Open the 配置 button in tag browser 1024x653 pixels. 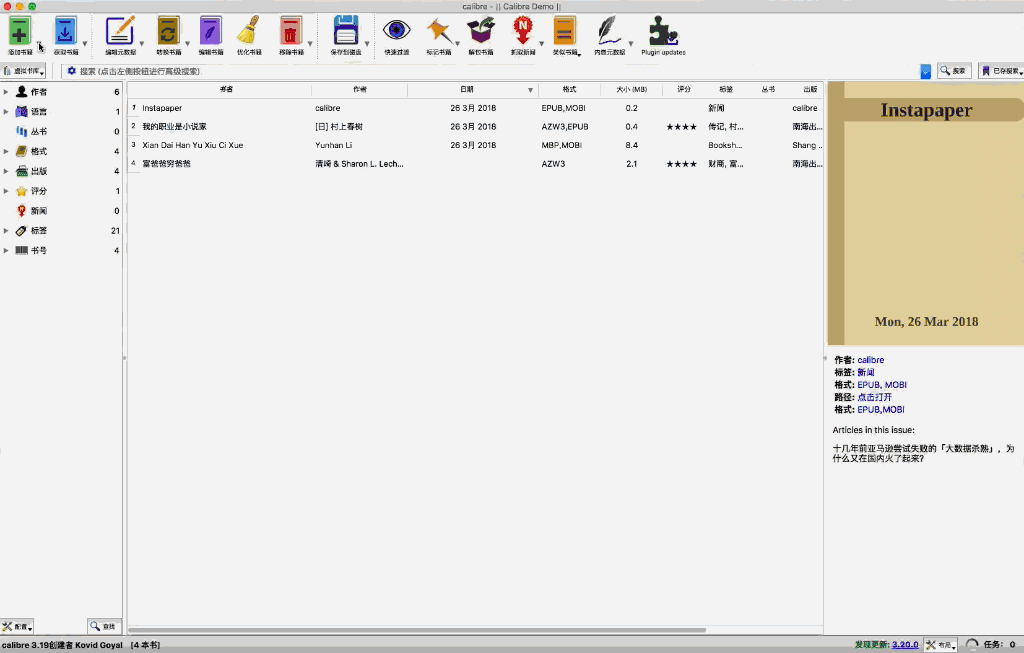(x=17, y=626)
